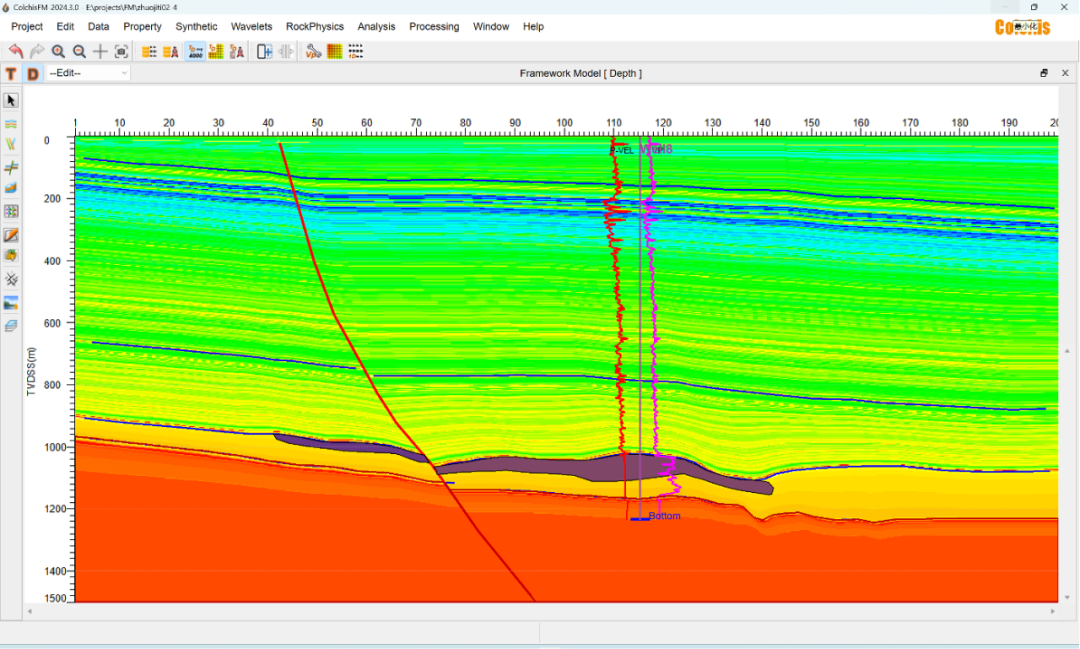Click the Bottom well marker label
Screen dimensions: 1080x649
point(664,516)
